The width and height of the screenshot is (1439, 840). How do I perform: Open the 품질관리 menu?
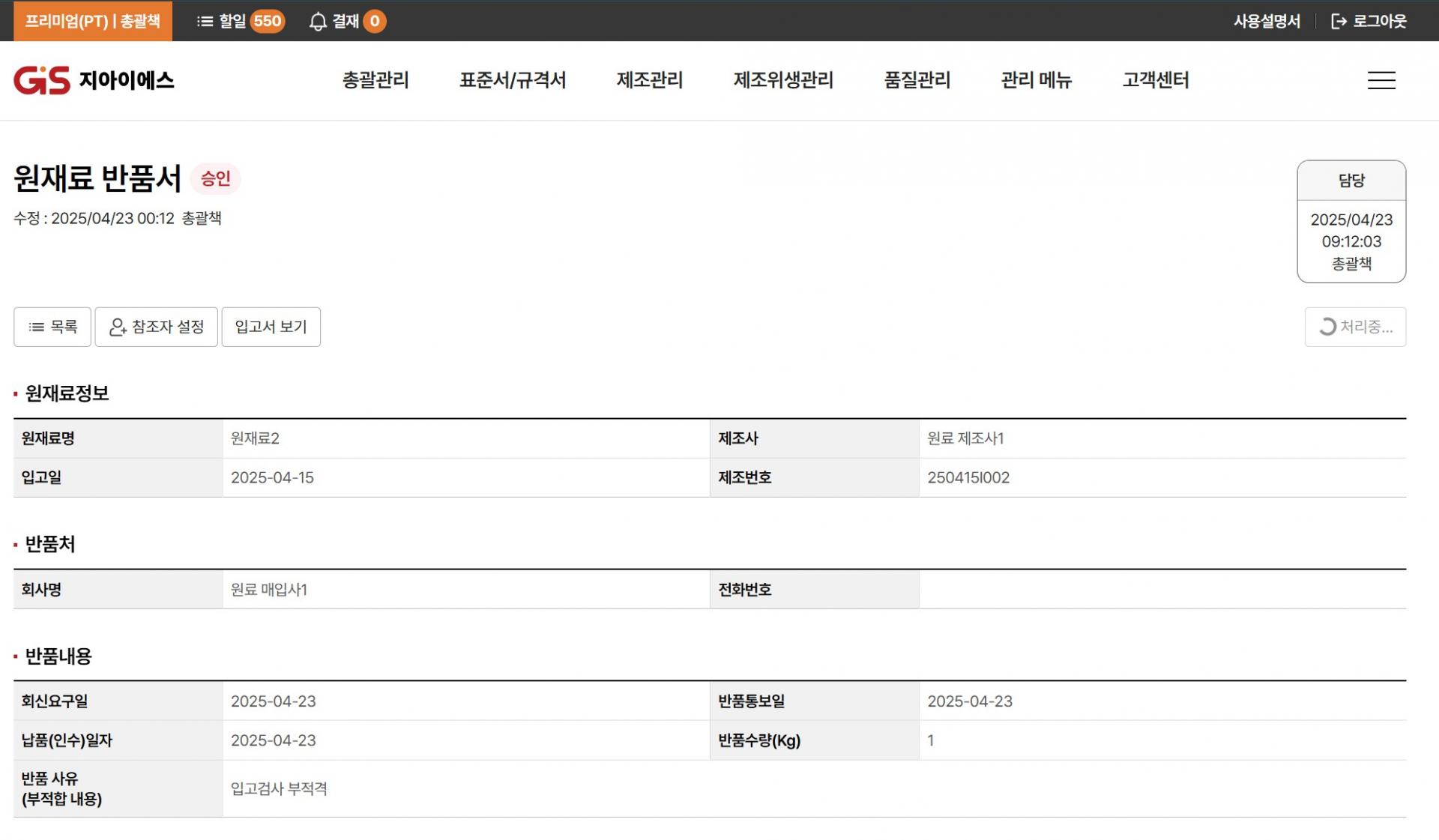[917, 80]
